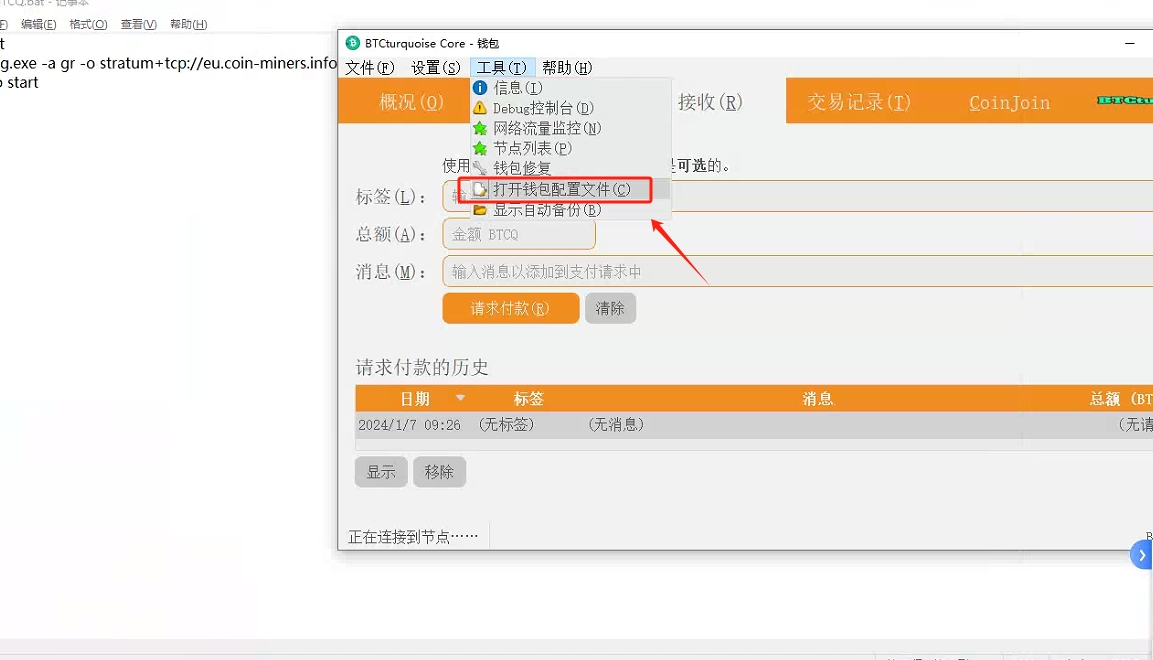Screen dimensions: 1153x660
Task: Click the 正在连接到节点 status text
Action: 413,537
